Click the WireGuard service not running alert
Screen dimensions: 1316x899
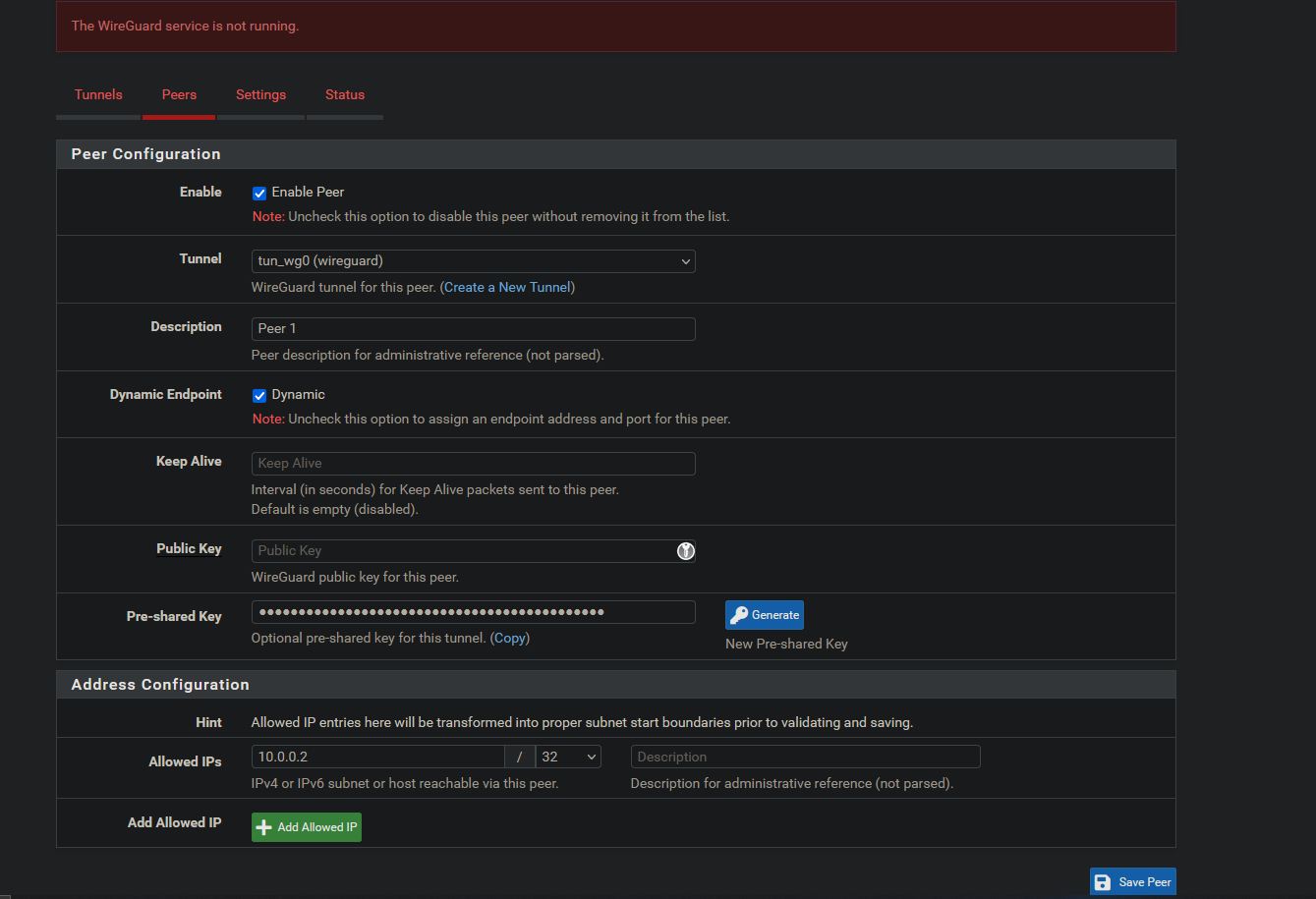pyautogui.click(x=616, y=27)
